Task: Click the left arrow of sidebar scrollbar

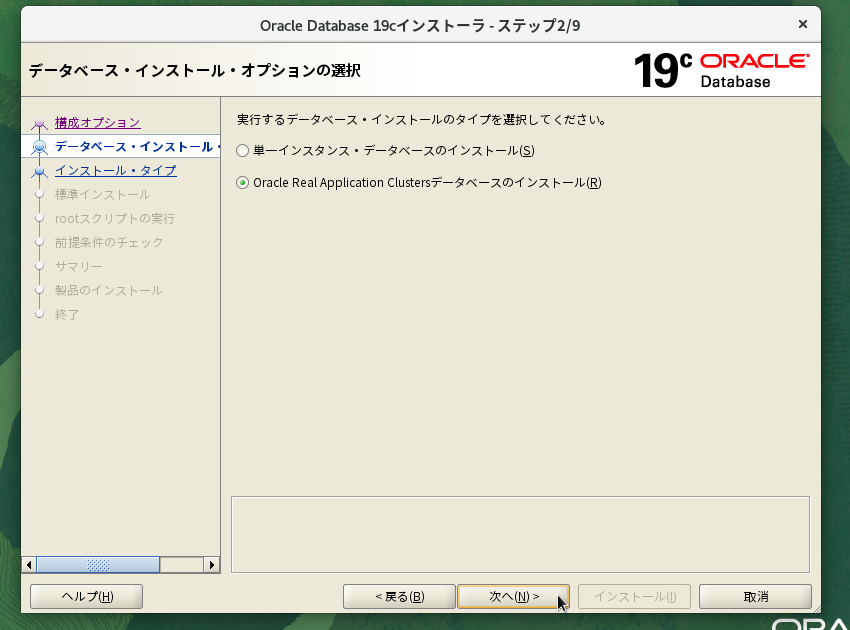Action: (29, 565)
